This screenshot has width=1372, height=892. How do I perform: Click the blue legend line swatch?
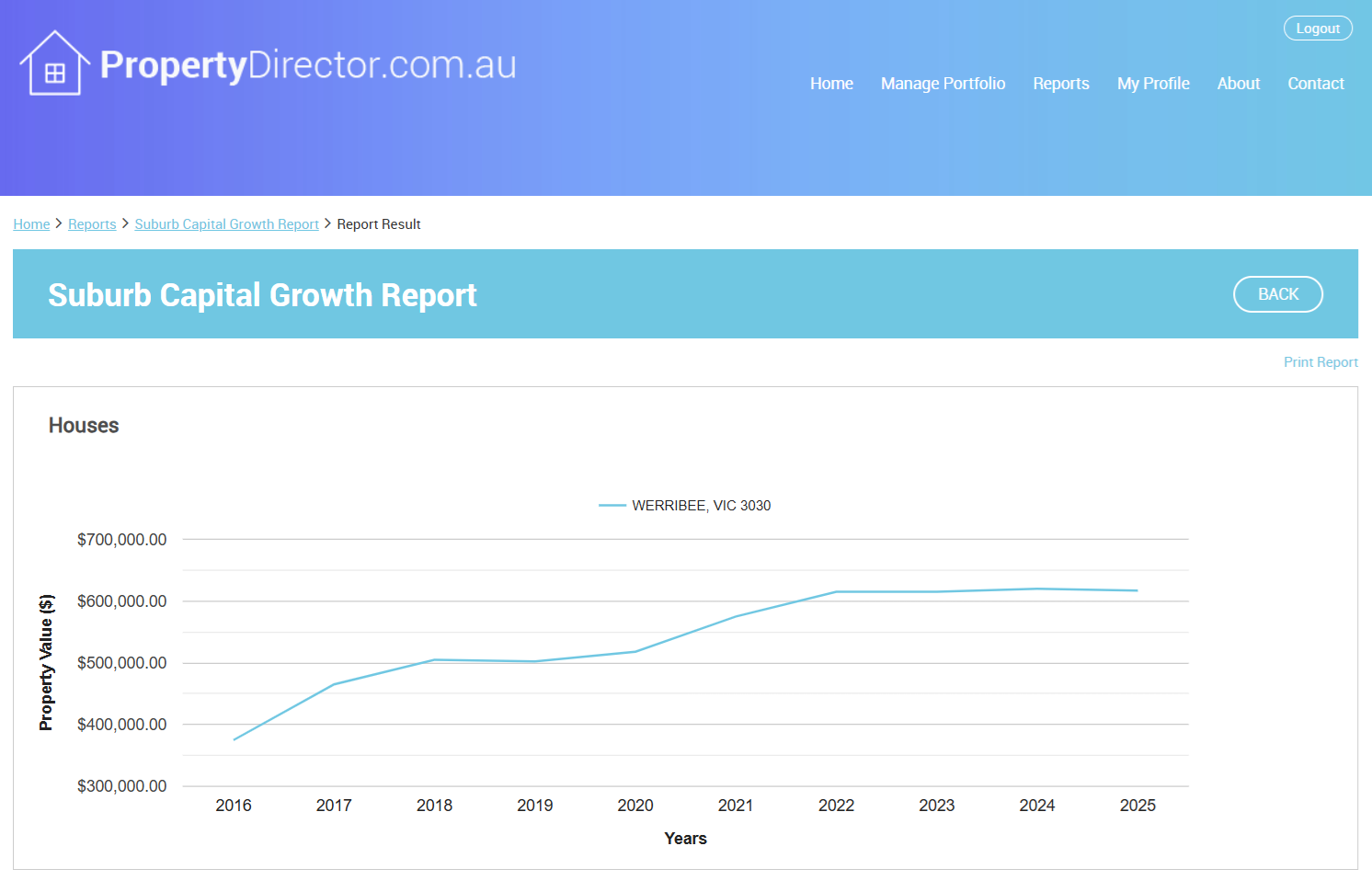coord(612,506)
